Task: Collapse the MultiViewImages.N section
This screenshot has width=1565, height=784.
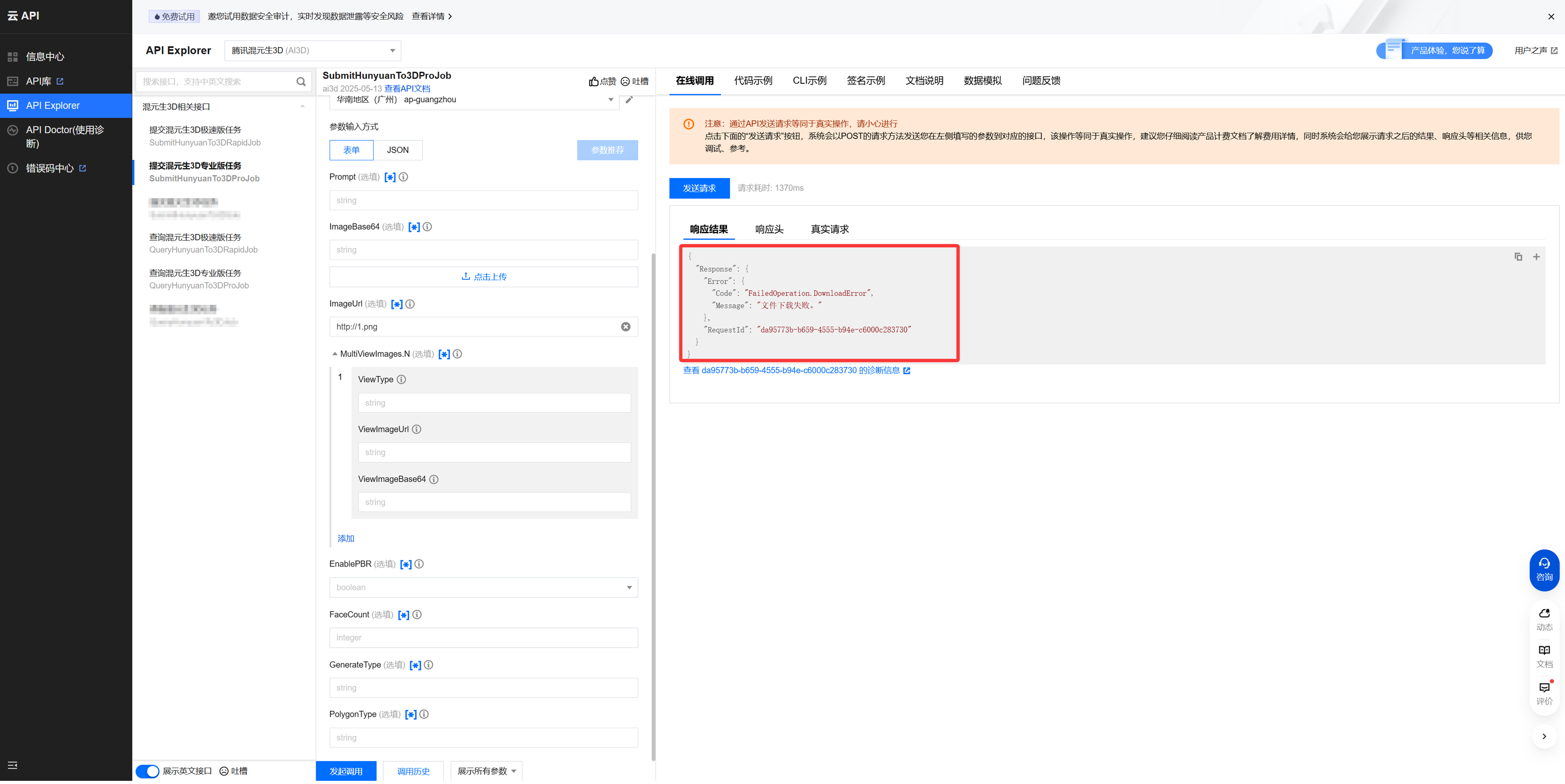Action: click(335, 354)
